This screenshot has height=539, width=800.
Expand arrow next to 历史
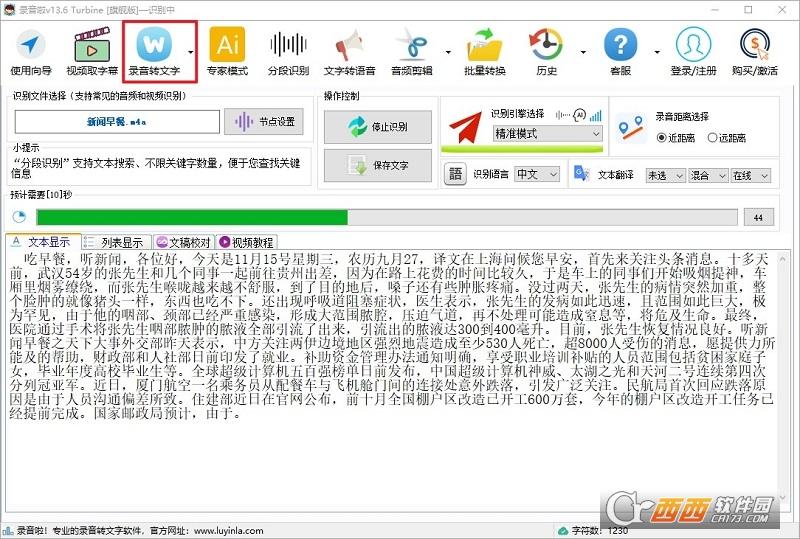(x=583, y=52)
